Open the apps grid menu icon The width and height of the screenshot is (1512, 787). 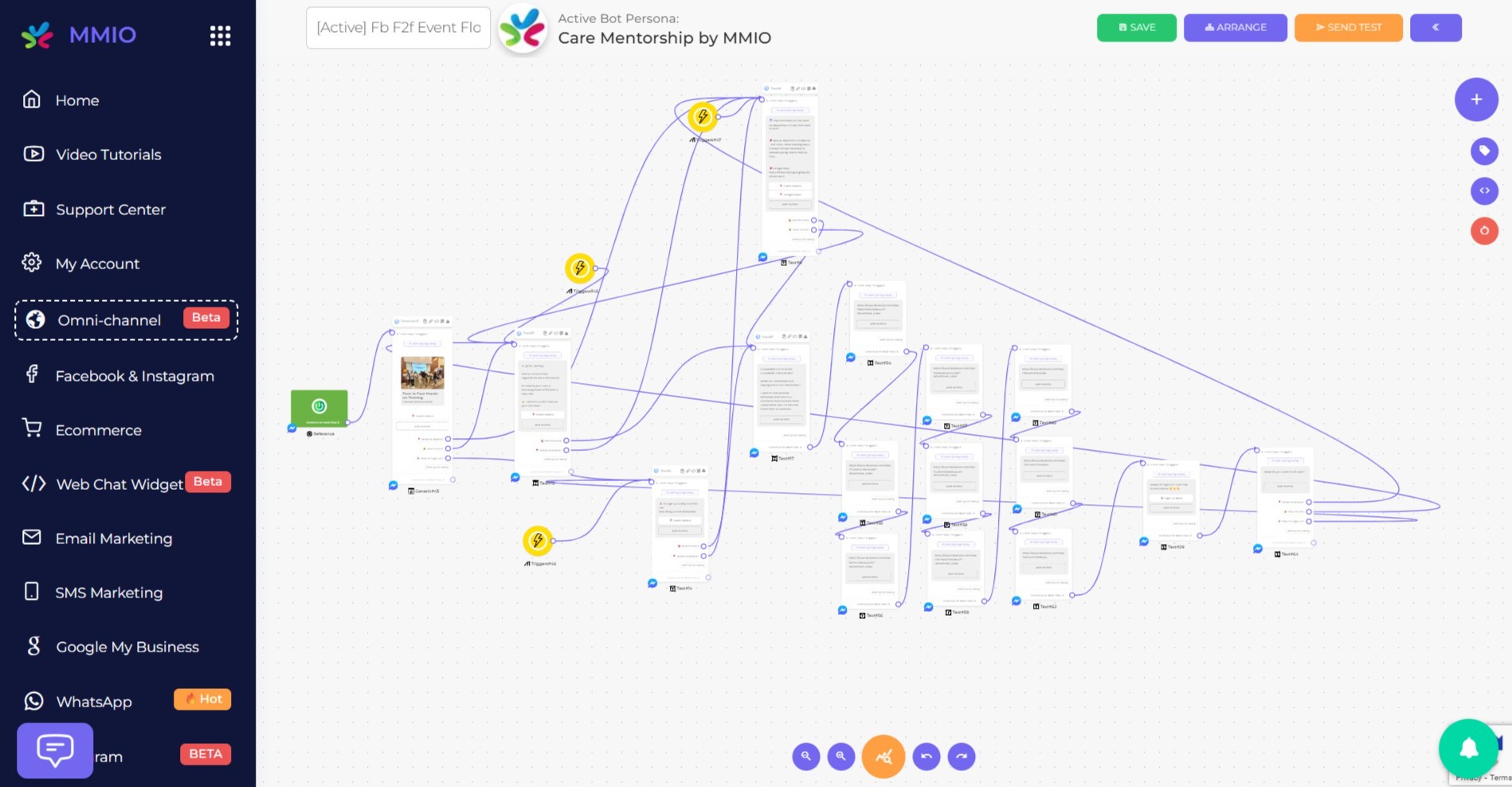tap(220, 36)
